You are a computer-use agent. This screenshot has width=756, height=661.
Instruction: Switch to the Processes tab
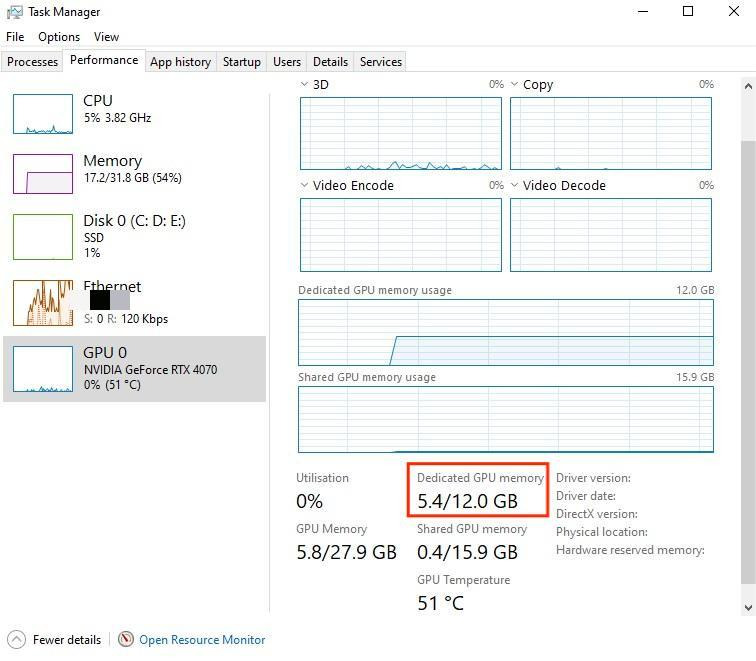coord(32,62)
